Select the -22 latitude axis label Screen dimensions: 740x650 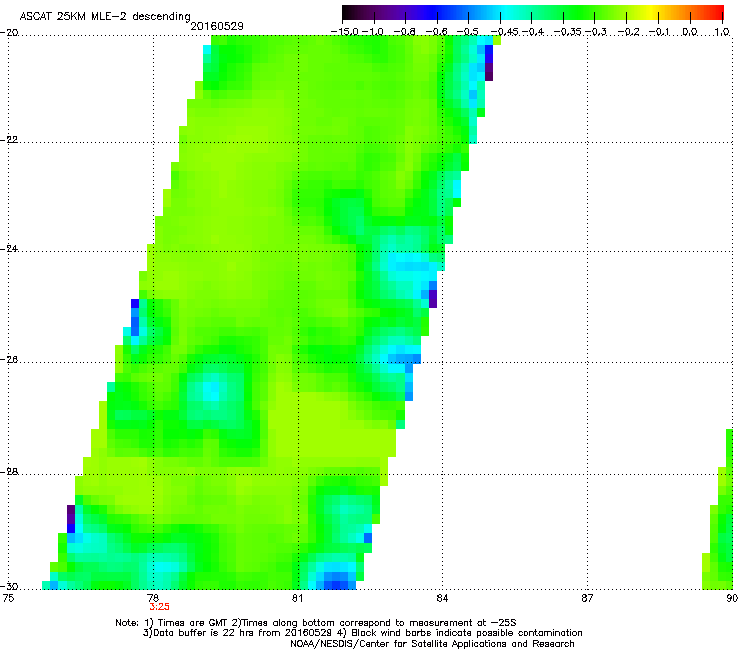pos(9,140)
